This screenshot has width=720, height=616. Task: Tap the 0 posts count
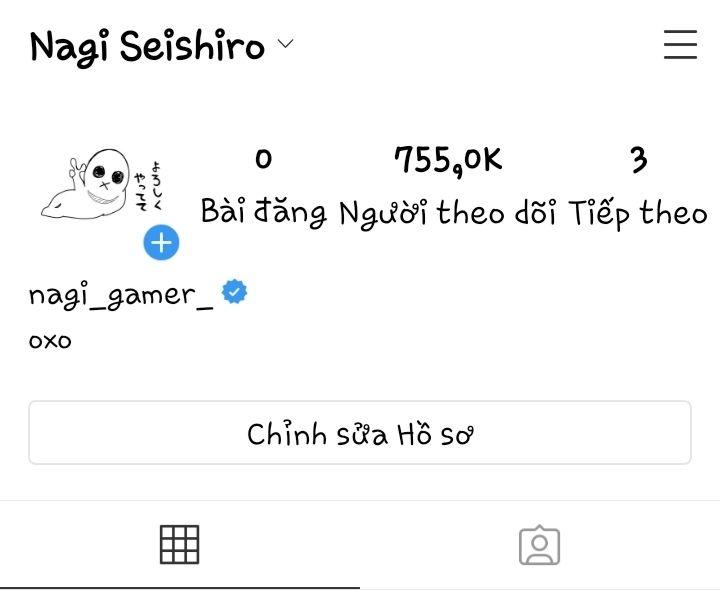click(x=264, y=159)
